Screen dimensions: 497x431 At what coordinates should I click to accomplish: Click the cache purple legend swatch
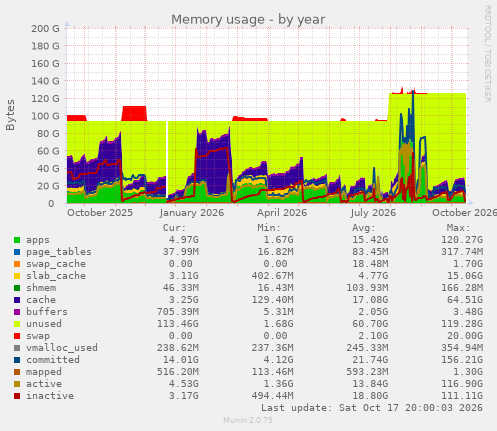(x=17, y=300)
